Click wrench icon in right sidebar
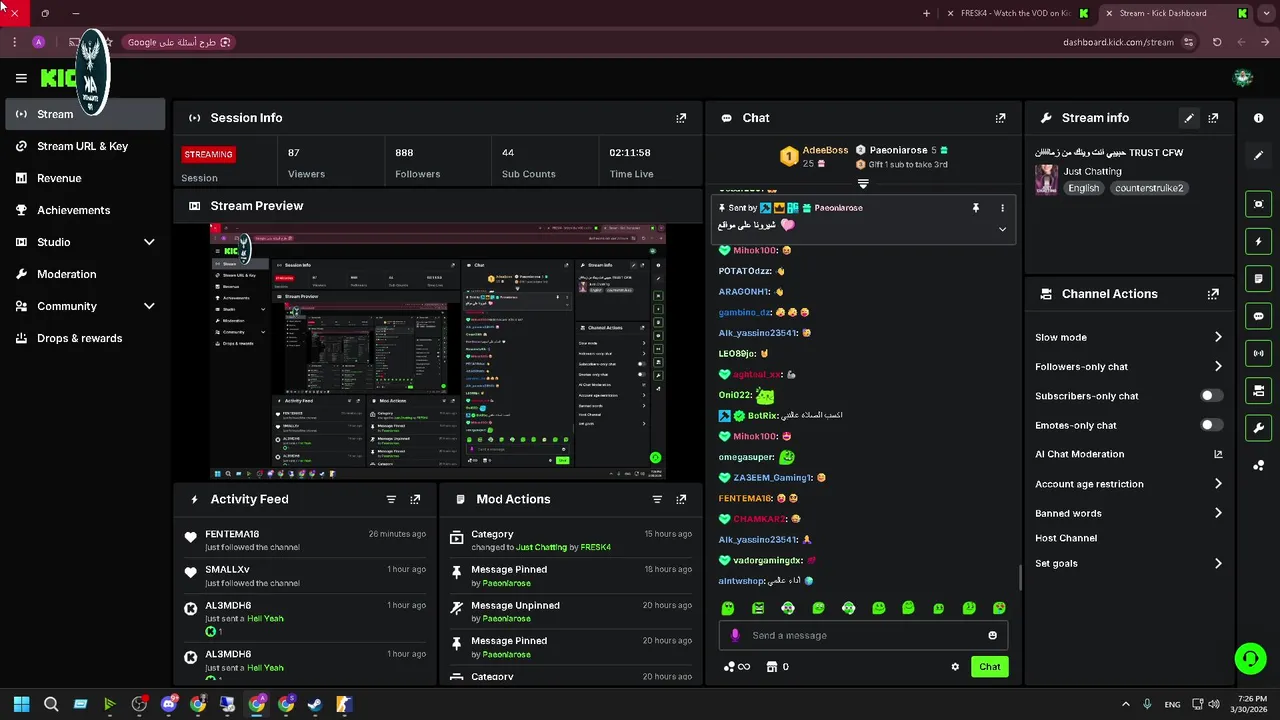The height and width of the screenshot is (720, 1280). pos(1258,428)
